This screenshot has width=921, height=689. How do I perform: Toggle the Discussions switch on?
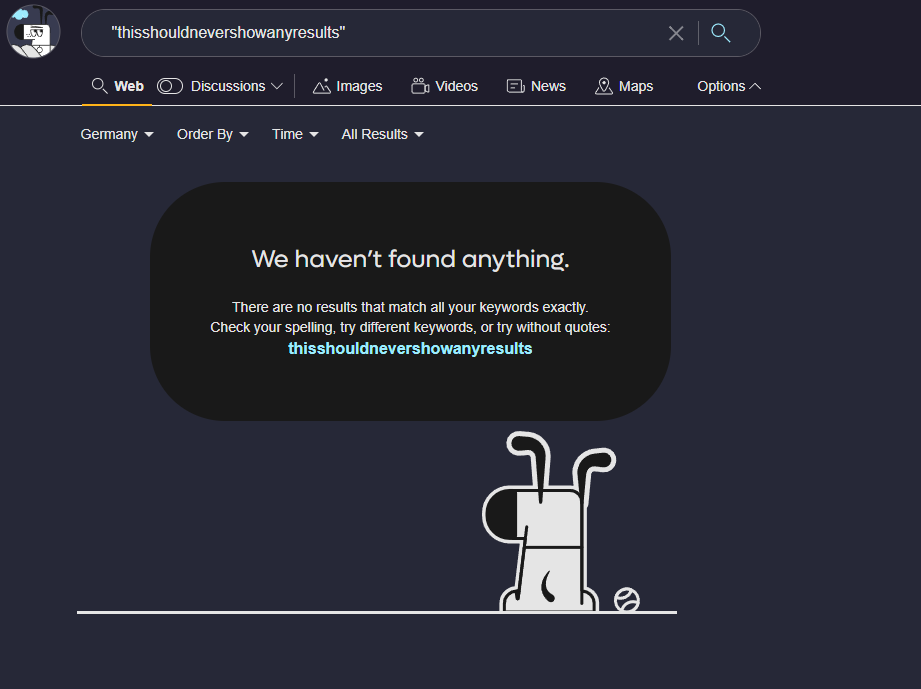170,86
